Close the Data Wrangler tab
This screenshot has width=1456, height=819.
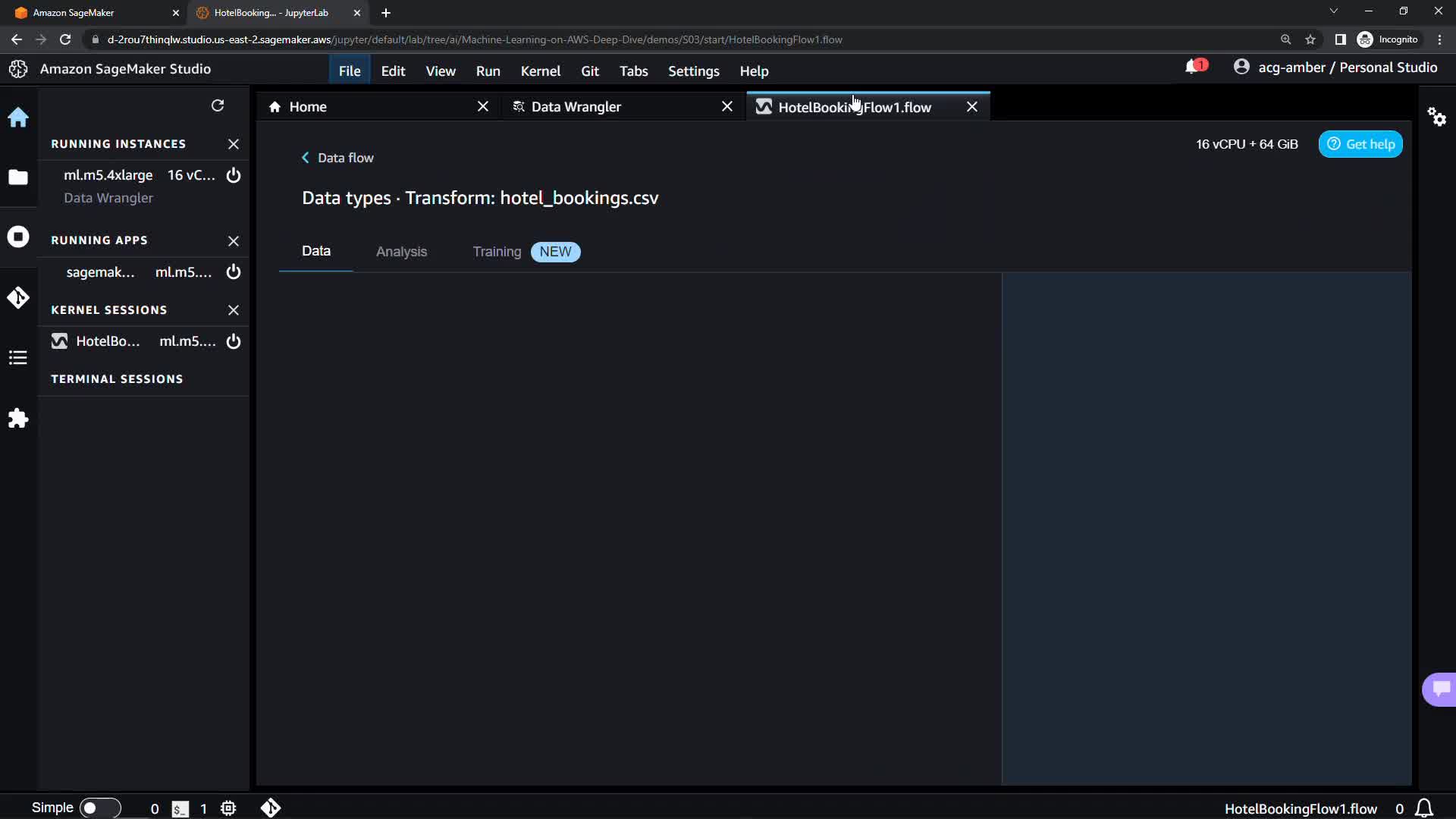(726, 107)
